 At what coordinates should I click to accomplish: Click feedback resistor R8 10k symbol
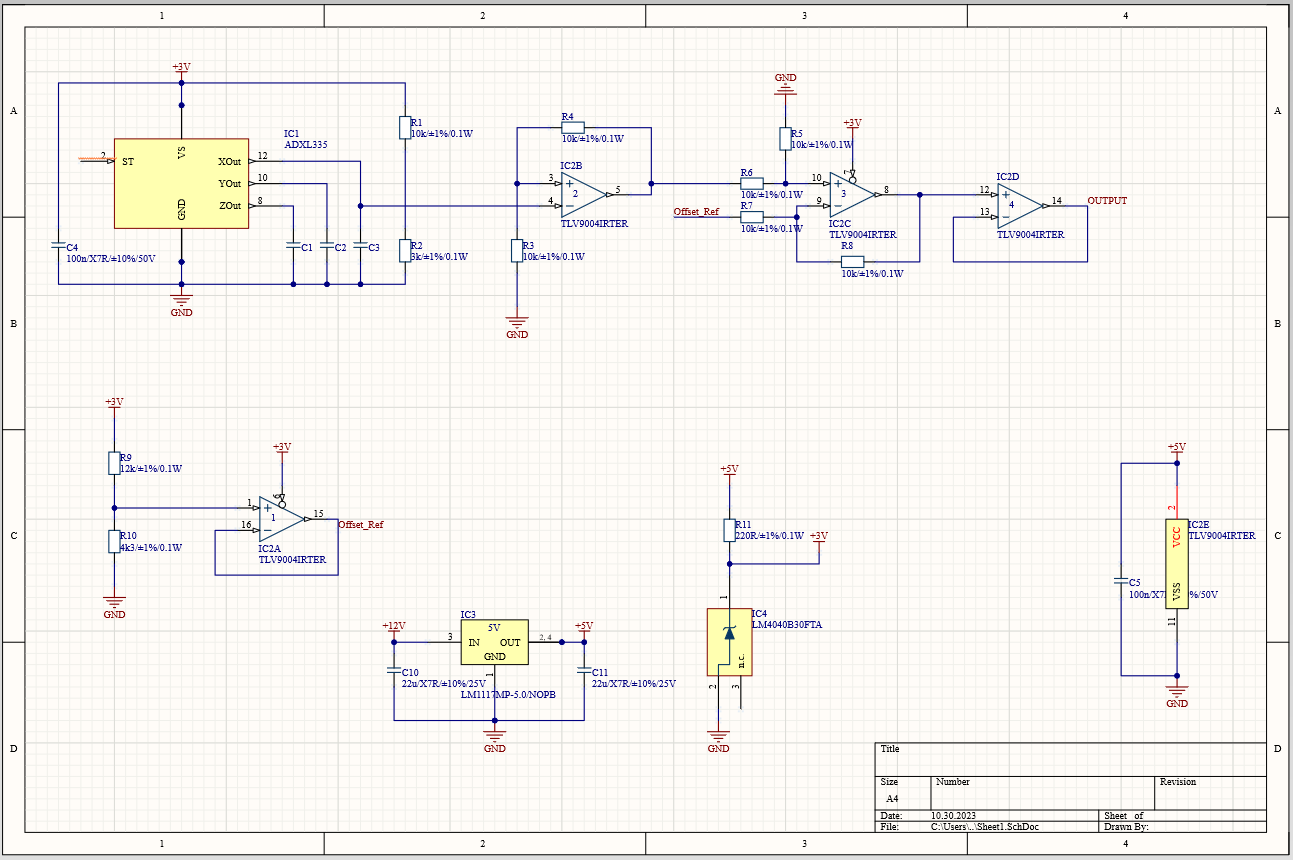tap(852, 261)
